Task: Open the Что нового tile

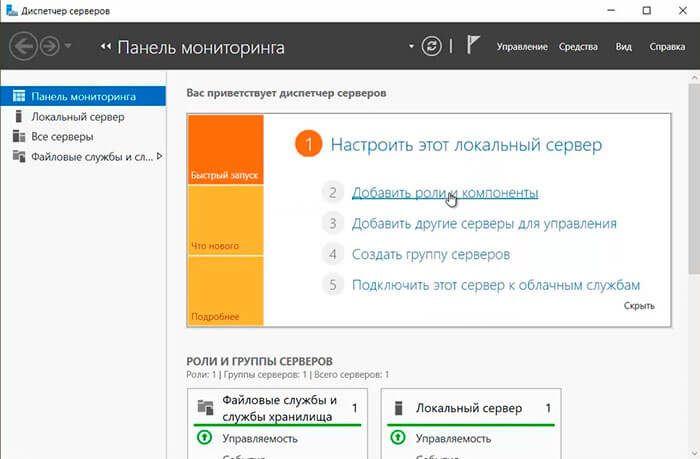Action: pos(225,220)
